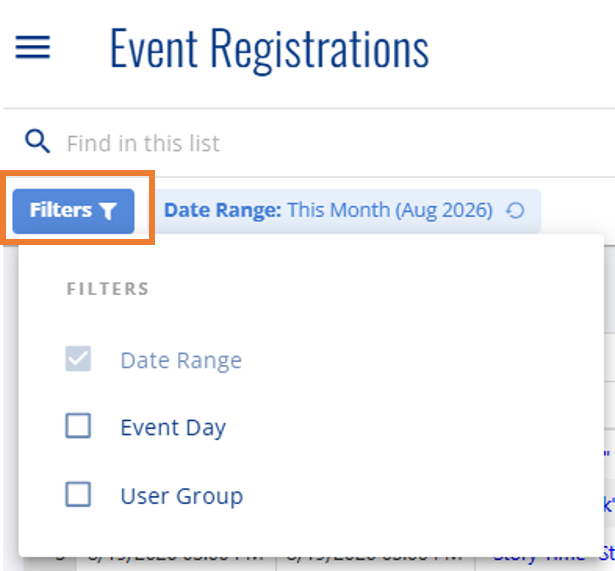Reset the Date Range filter with the circular arrow
This screenshot has height=571, width=615.
515,211
